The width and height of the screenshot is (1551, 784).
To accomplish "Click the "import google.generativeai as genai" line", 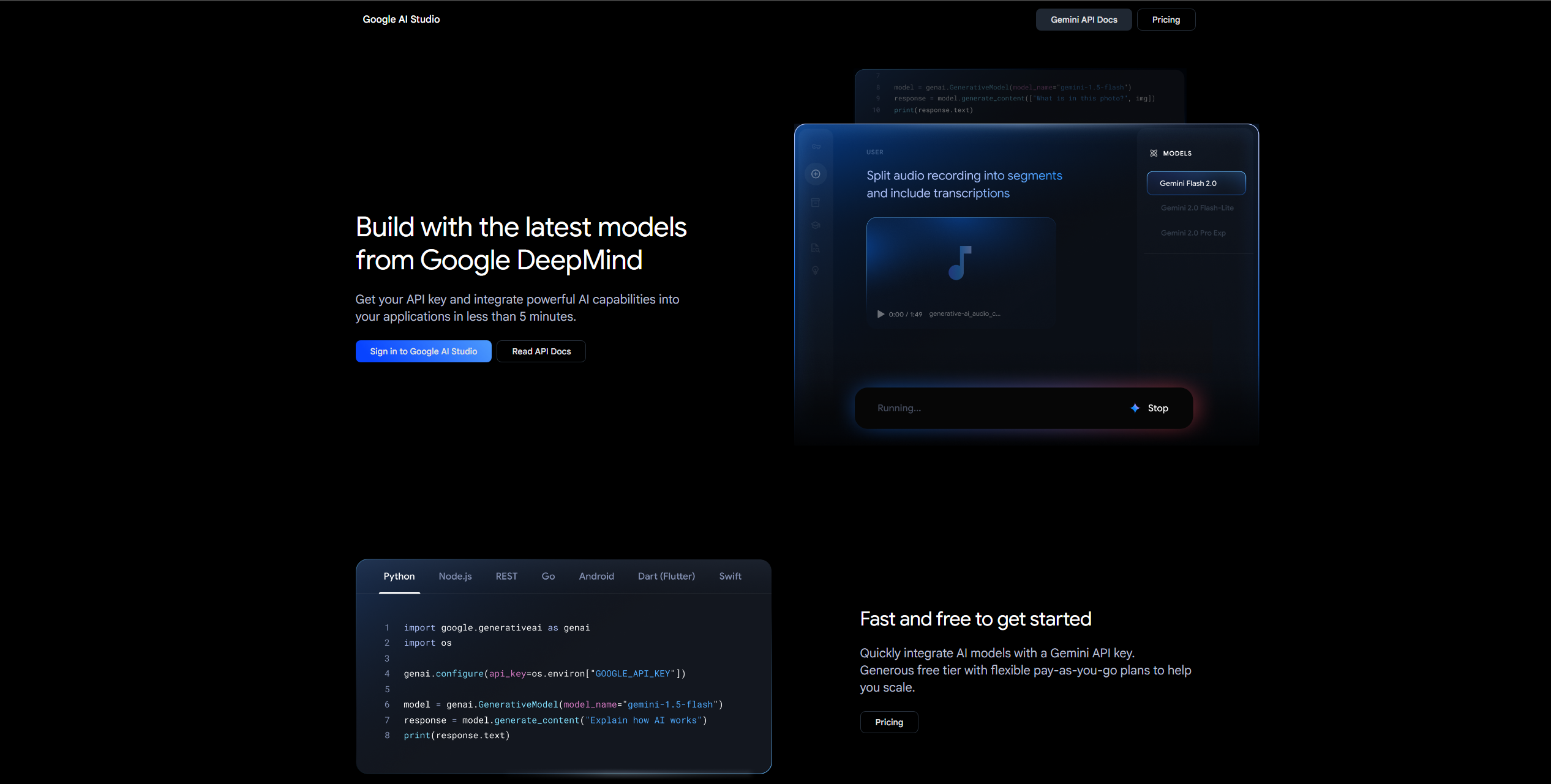I will tap(497, 628).
